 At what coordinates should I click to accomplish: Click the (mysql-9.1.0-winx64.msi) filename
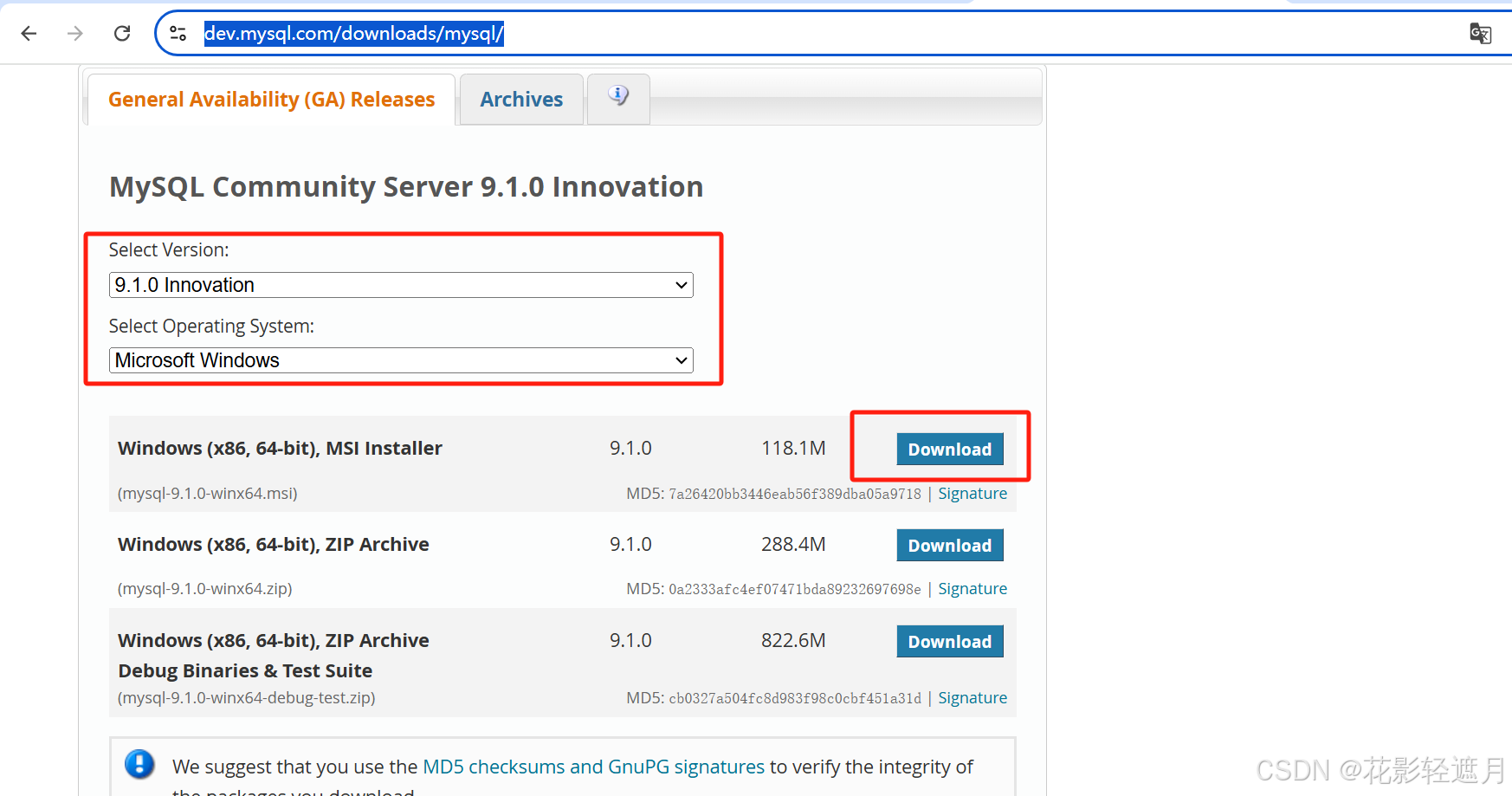(207, 493)
